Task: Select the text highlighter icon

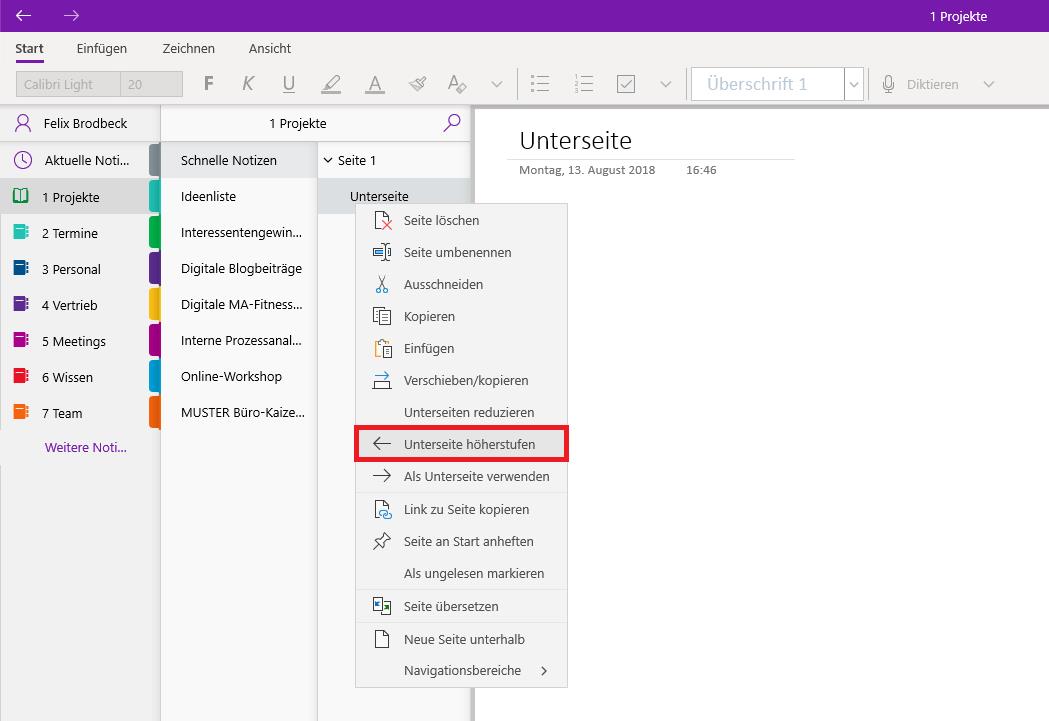Action: click(331, 84)
